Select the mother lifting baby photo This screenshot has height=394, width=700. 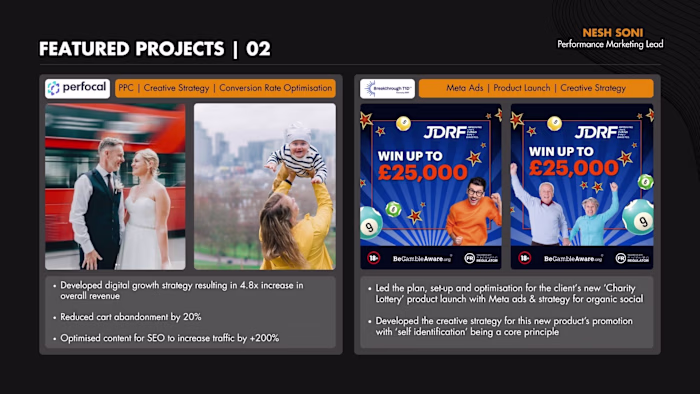click(x=265, y=187)
